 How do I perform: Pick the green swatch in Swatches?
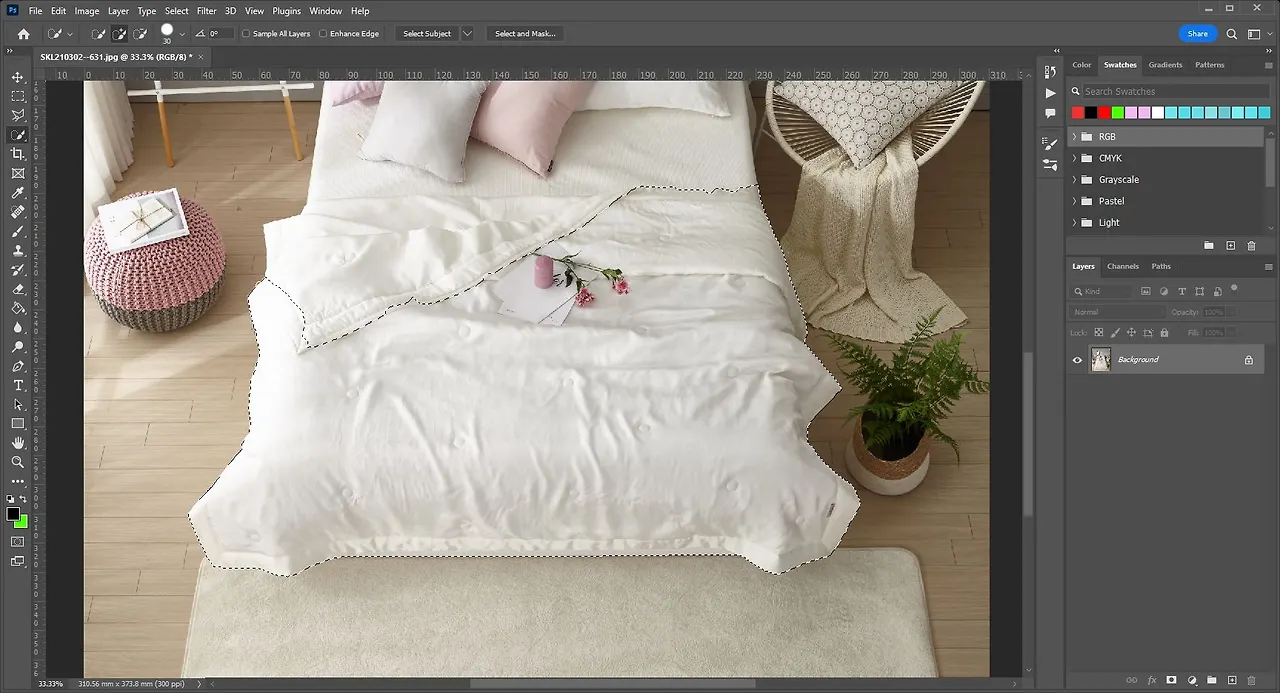point(1117,113)
